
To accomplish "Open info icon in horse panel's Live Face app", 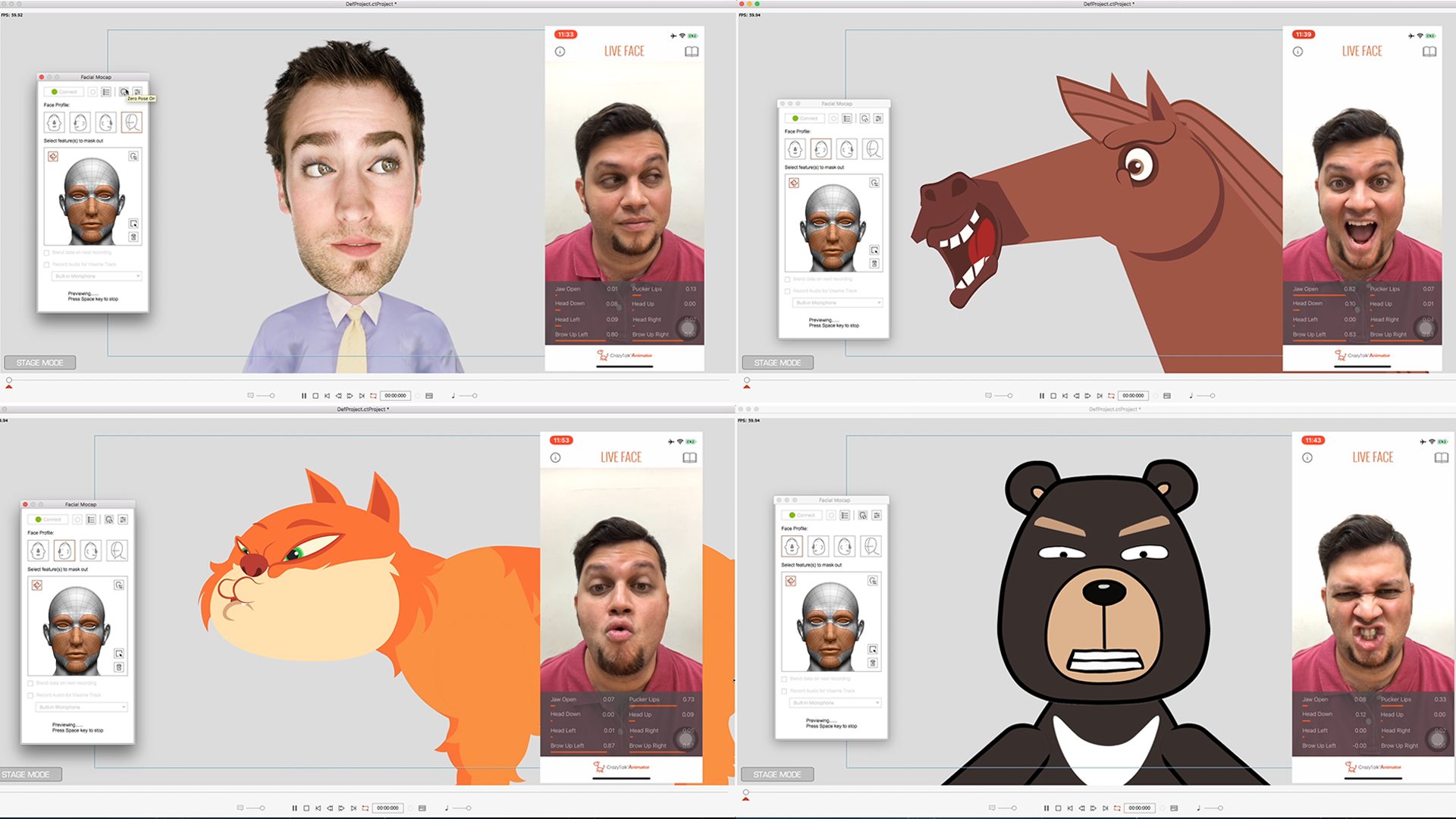I will [1298, 52].
